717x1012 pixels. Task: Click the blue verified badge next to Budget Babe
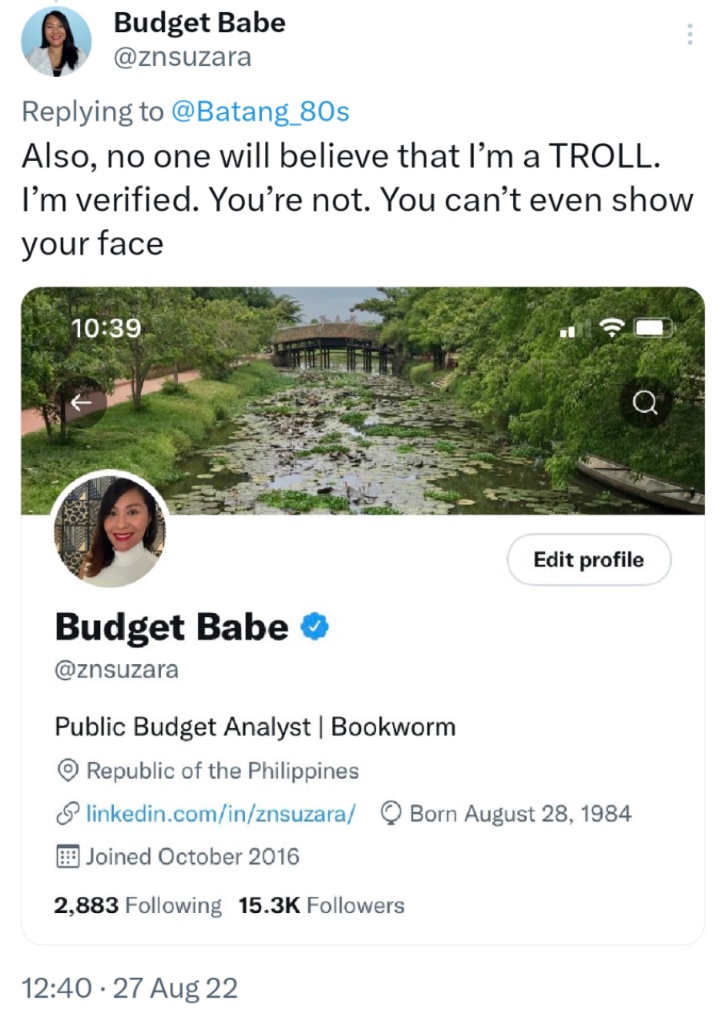coord(315,626)
